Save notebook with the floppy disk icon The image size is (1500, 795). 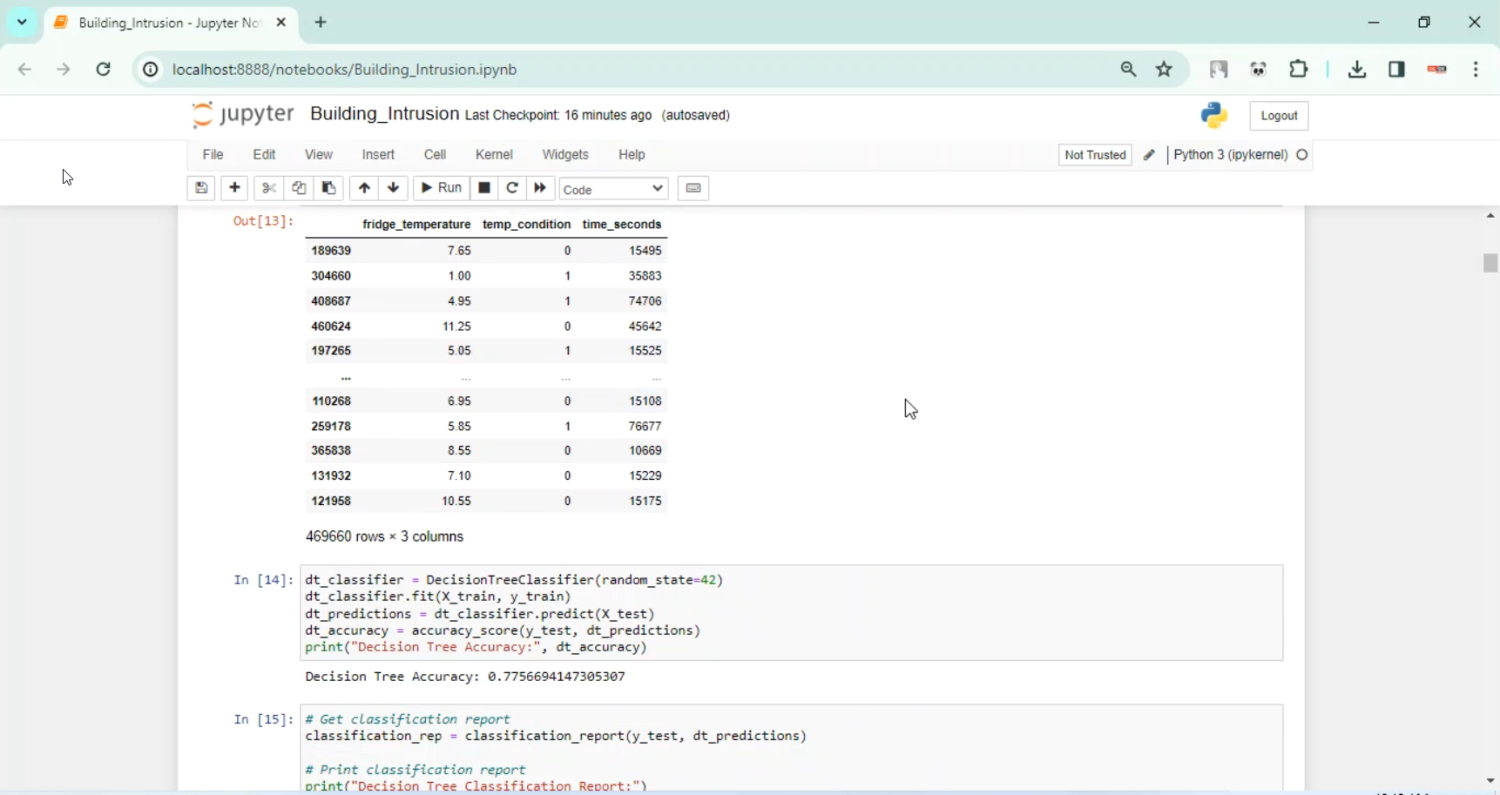(x=201, y=188)
